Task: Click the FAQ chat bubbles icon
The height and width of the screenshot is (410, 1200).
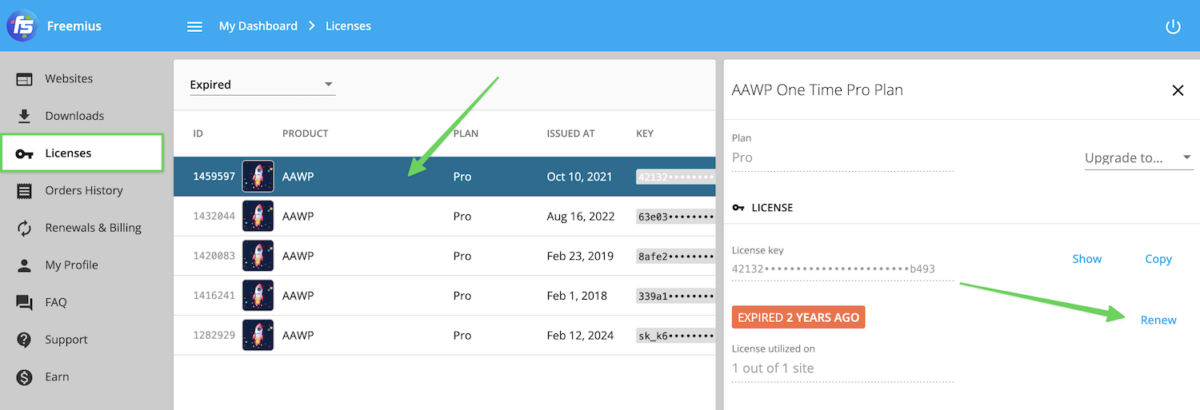Action: pos(25,302)
